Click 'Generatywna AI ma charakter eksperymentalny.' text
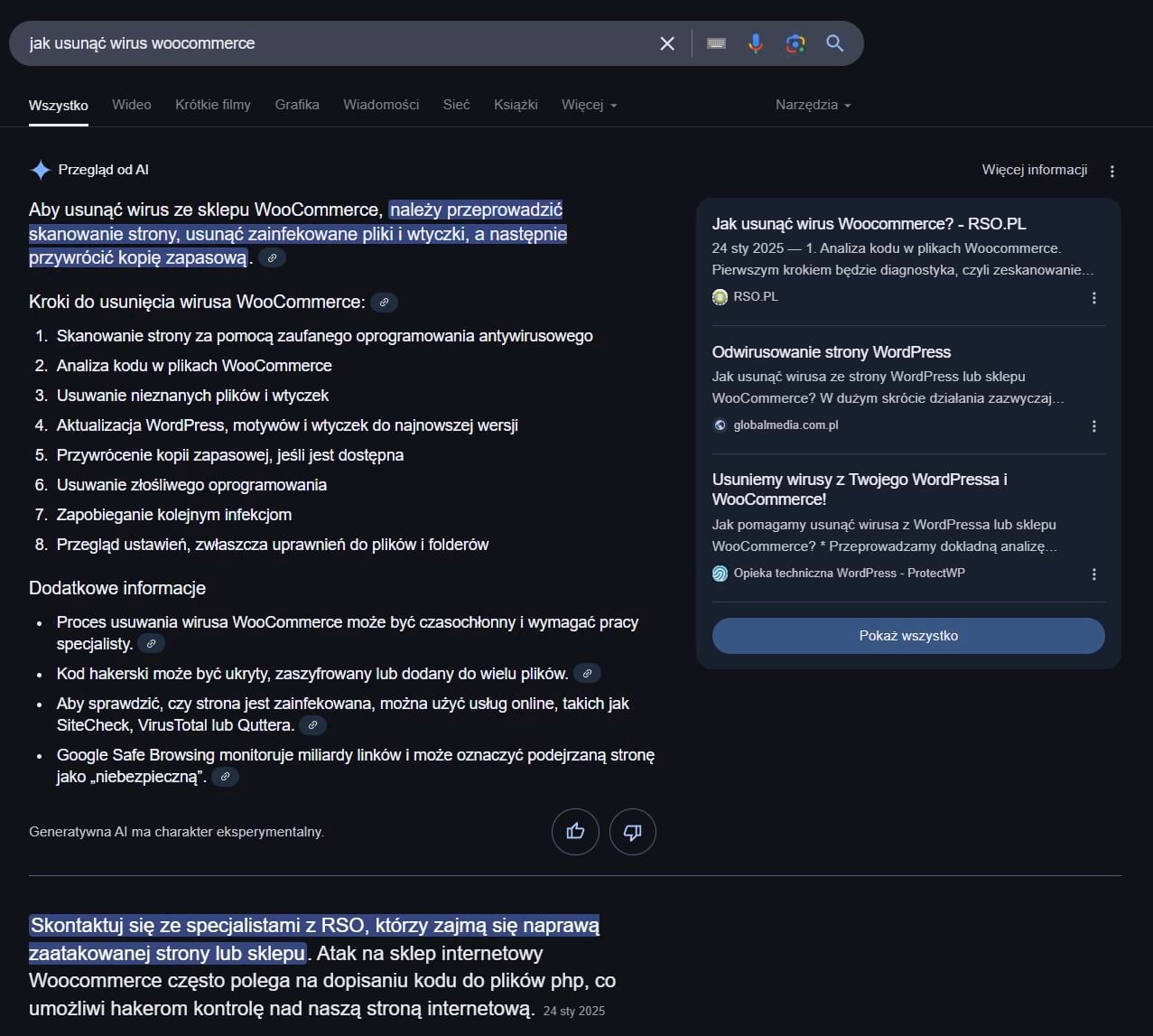Screen dimensions: 1153x1036 click(x=176, y=832)
